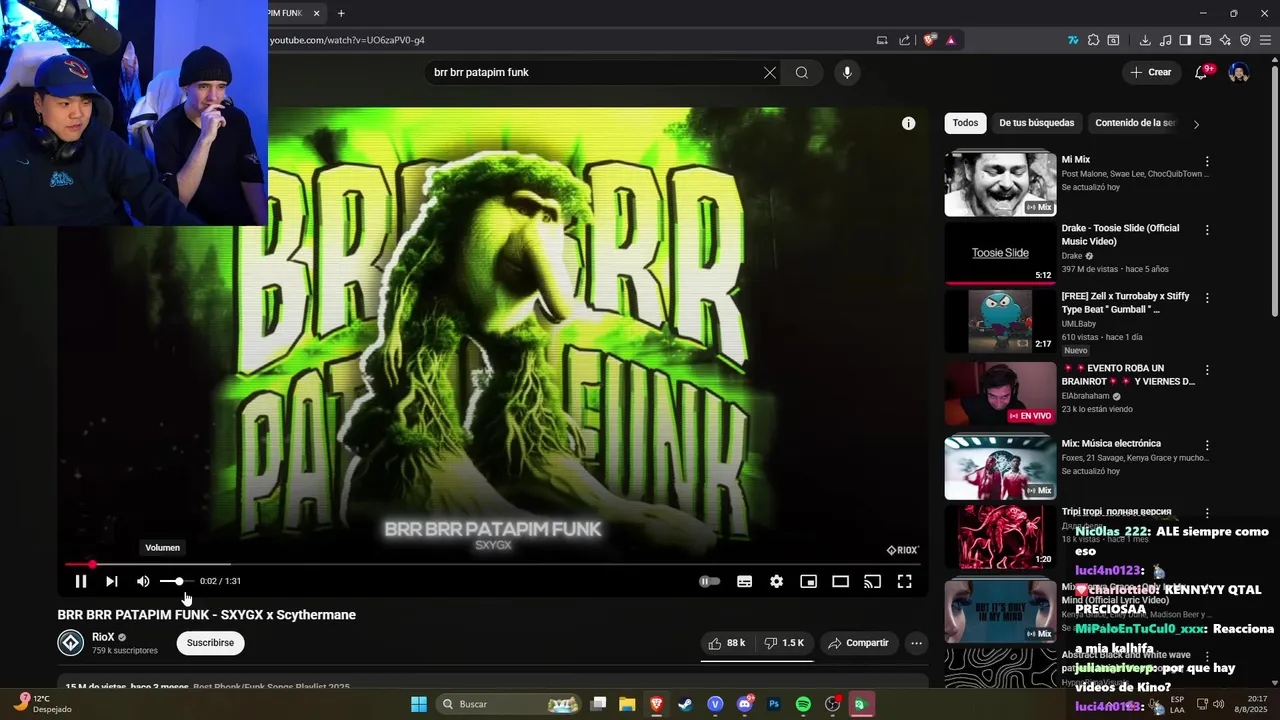Screen dimensions: 1280x720
Task: Start voice search with the microphone
Action: 847,72
